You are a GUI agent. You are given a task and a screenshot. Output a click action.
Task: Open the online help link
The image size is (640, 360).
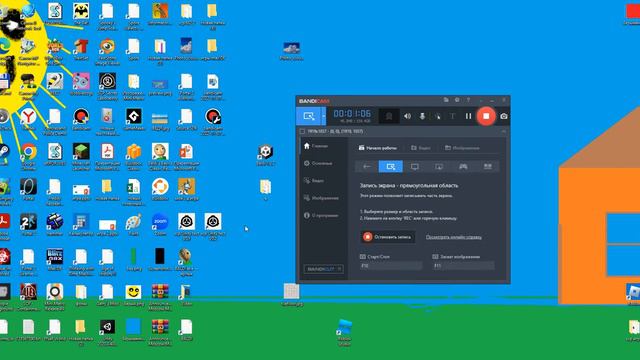tap(453, 237)
